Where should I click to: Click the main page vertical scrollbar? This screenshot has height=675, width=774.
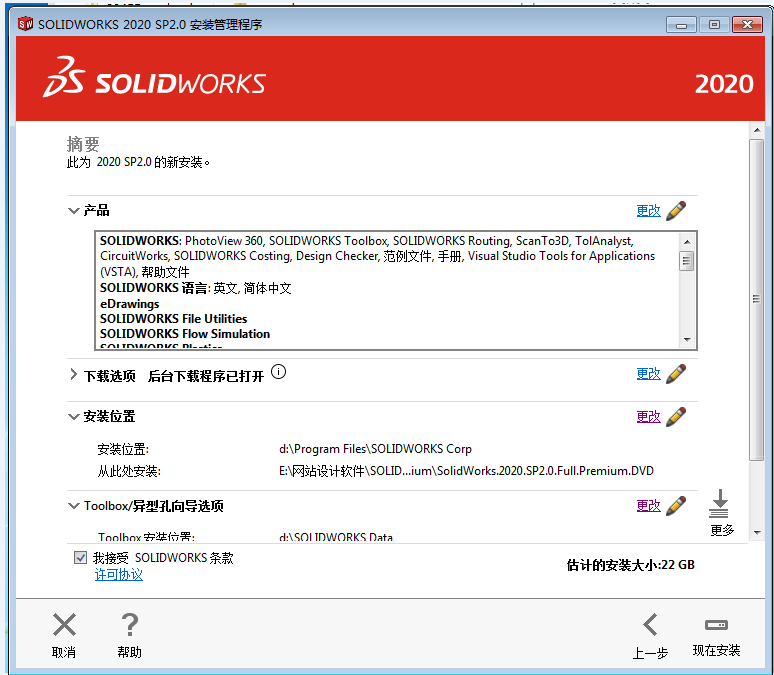point(757,300)
